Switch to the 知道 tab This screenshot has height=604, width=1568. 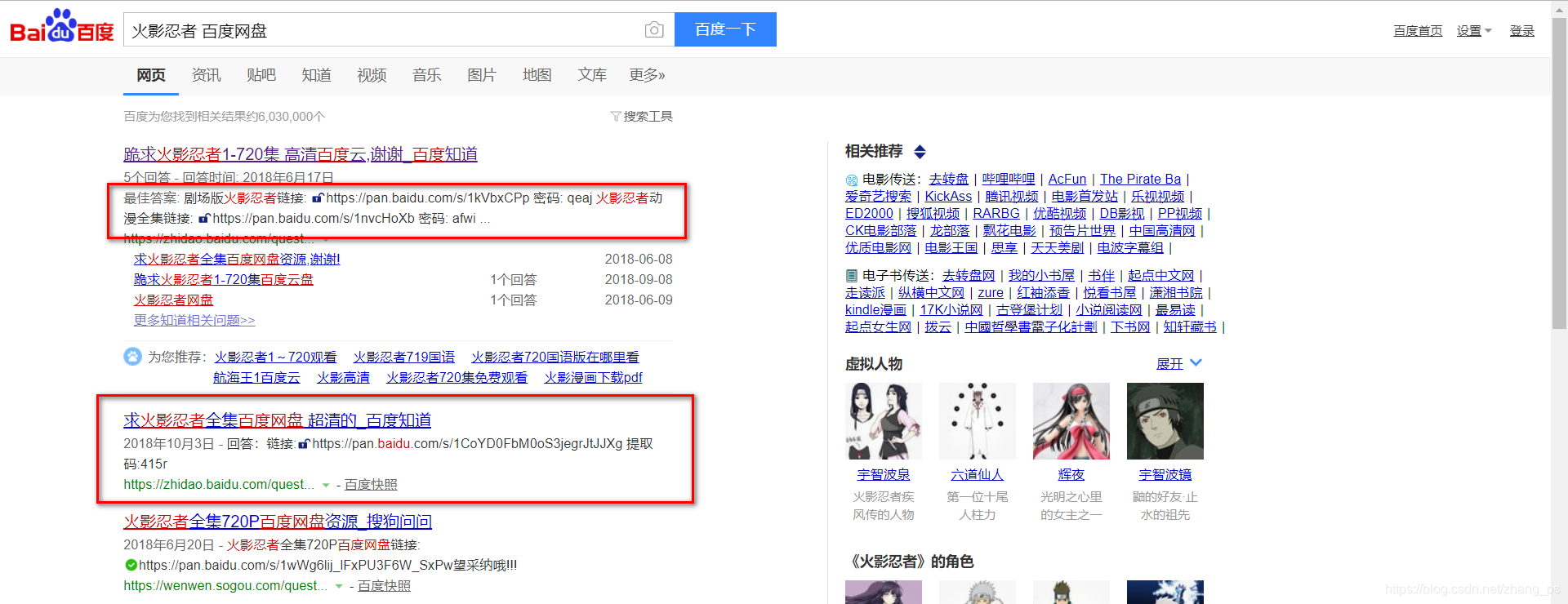click(x=316, y=75)
